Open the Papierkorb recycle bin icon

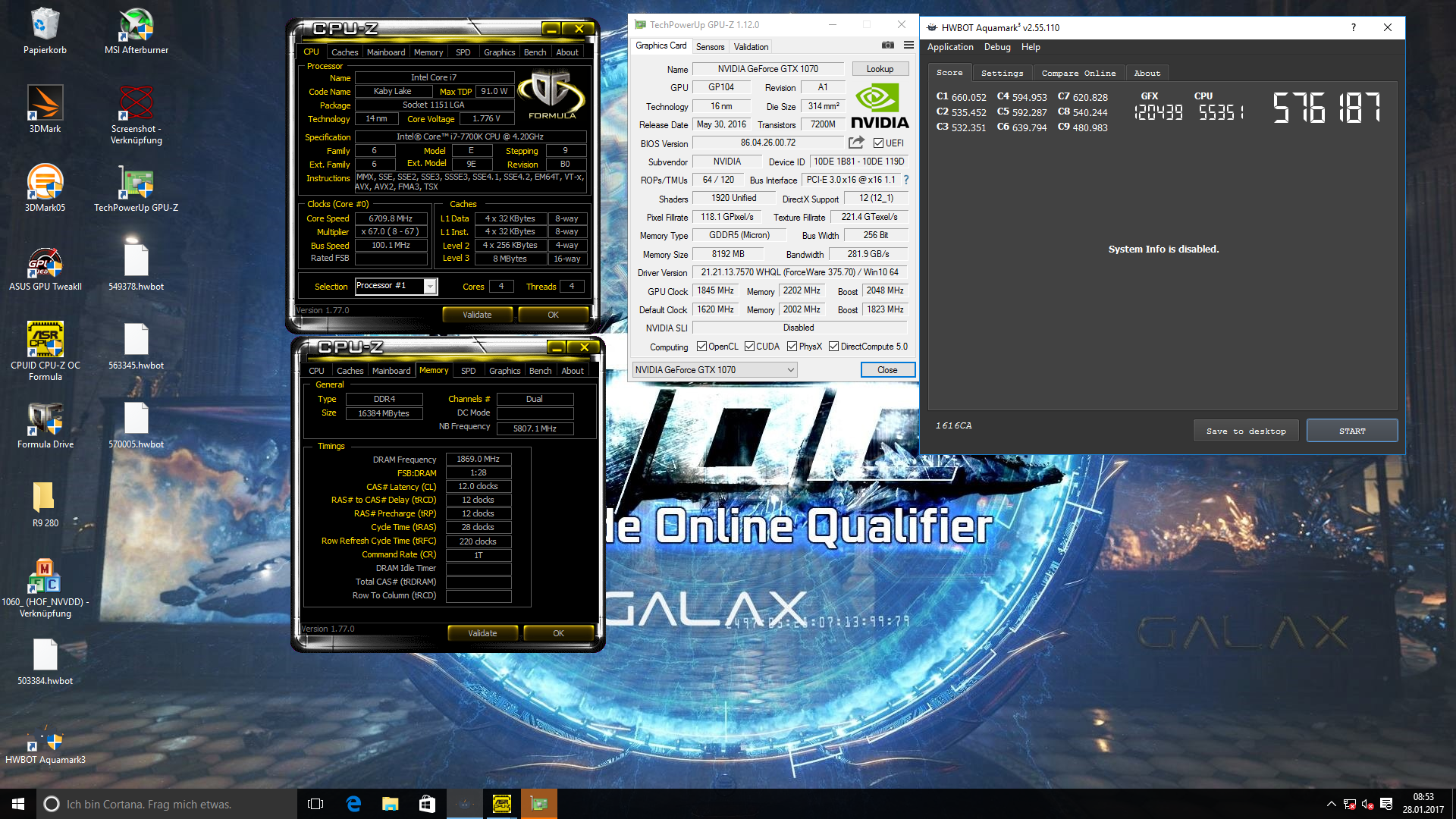click(x=45, y=32)
